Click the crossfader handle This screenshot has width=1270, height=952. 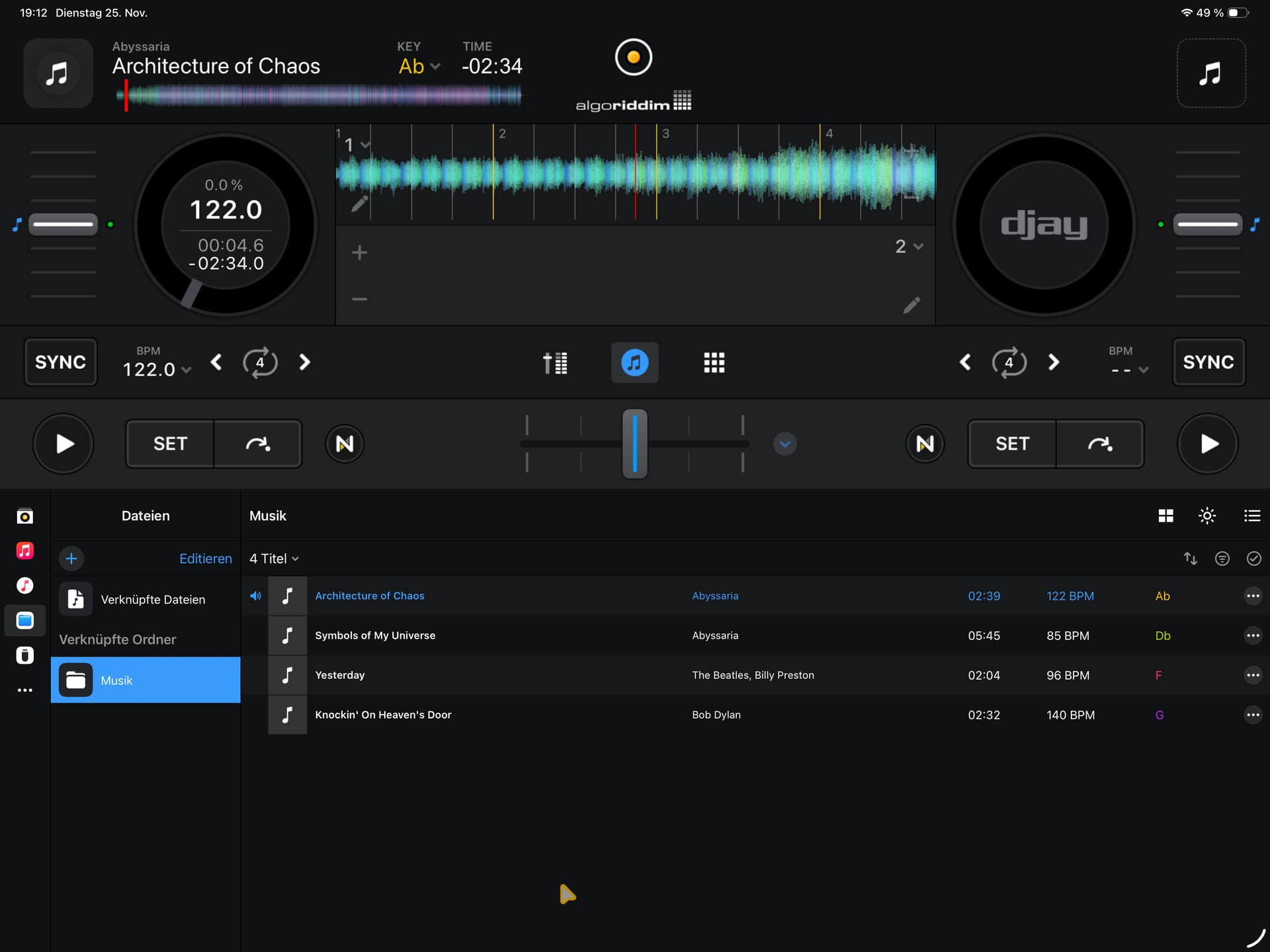pyautogui.click(x=634, y=444)
